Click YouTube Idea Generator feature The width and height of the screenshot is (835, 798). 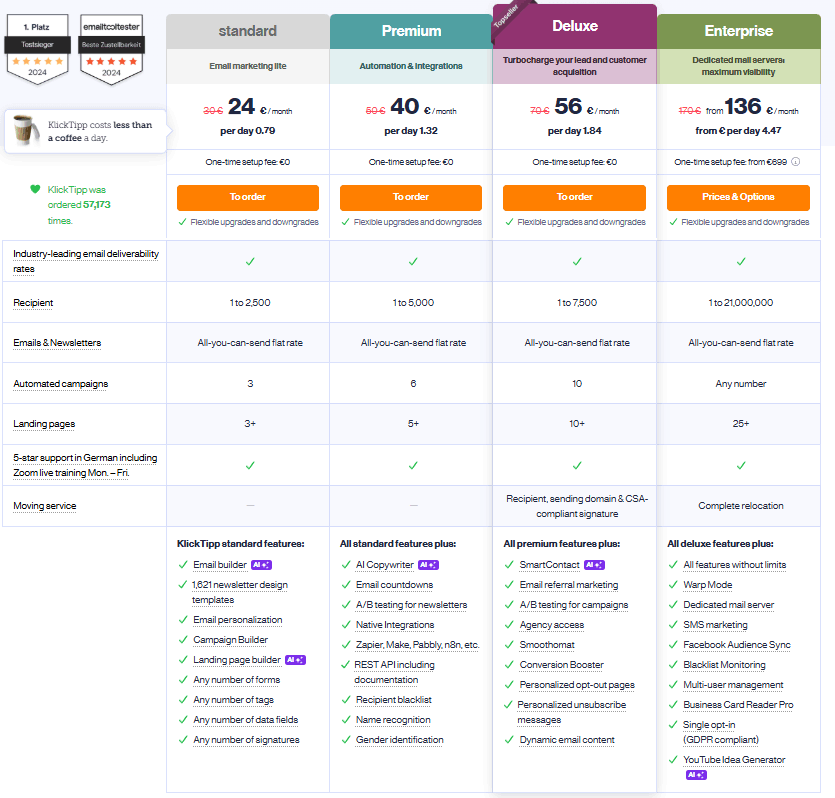tap(734, 760)
